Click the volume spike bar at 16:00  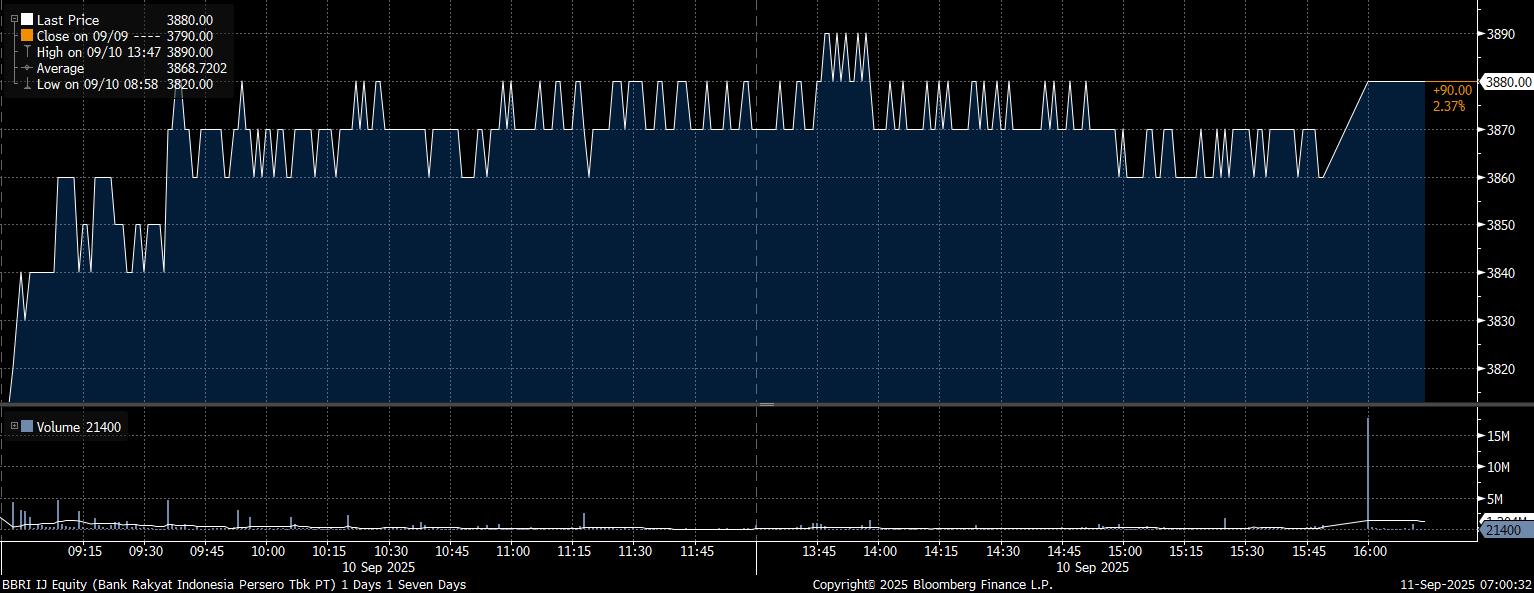coord(1368,470)
